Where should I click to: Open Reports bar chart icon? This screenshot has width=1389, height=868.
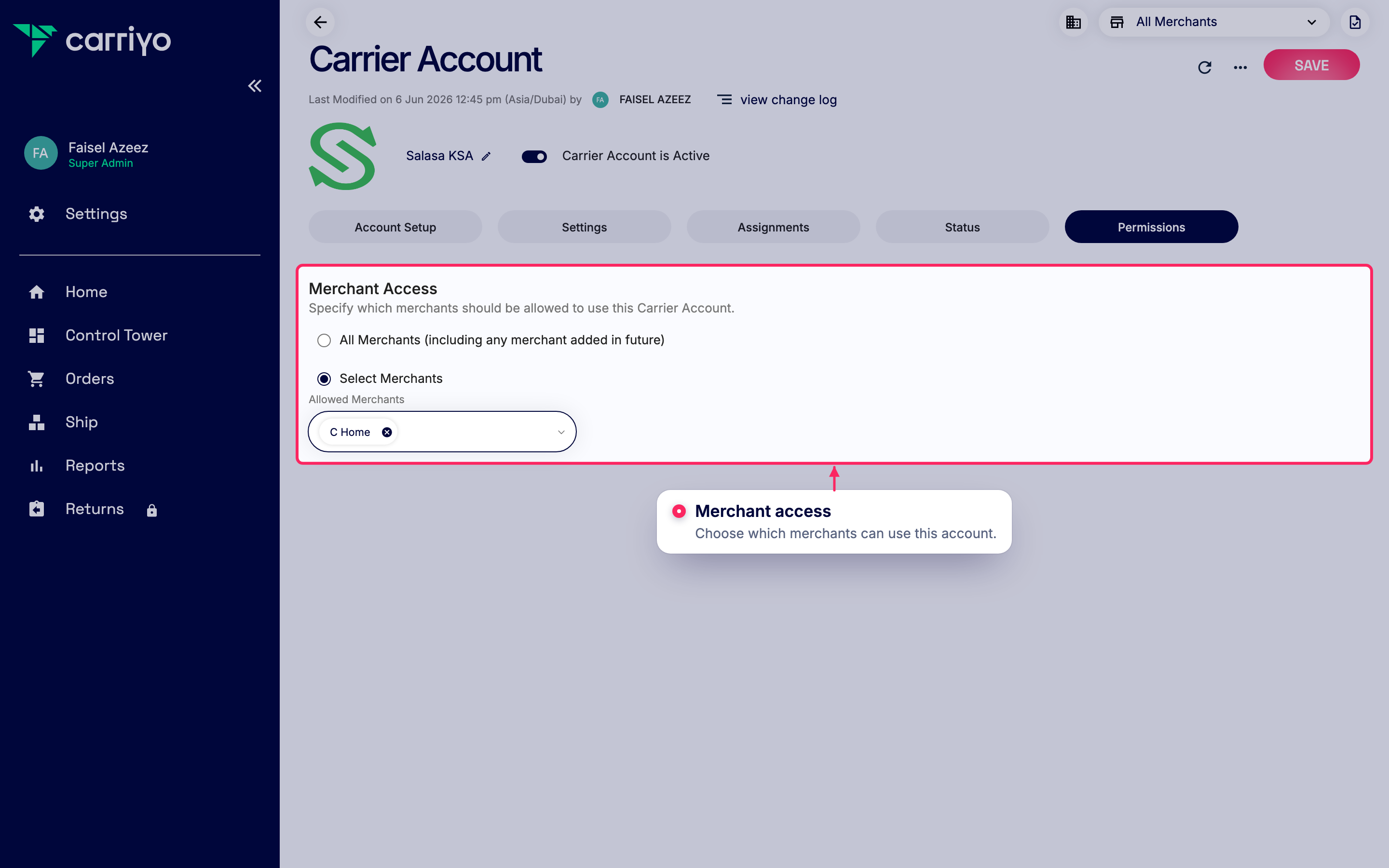[37, 465]
